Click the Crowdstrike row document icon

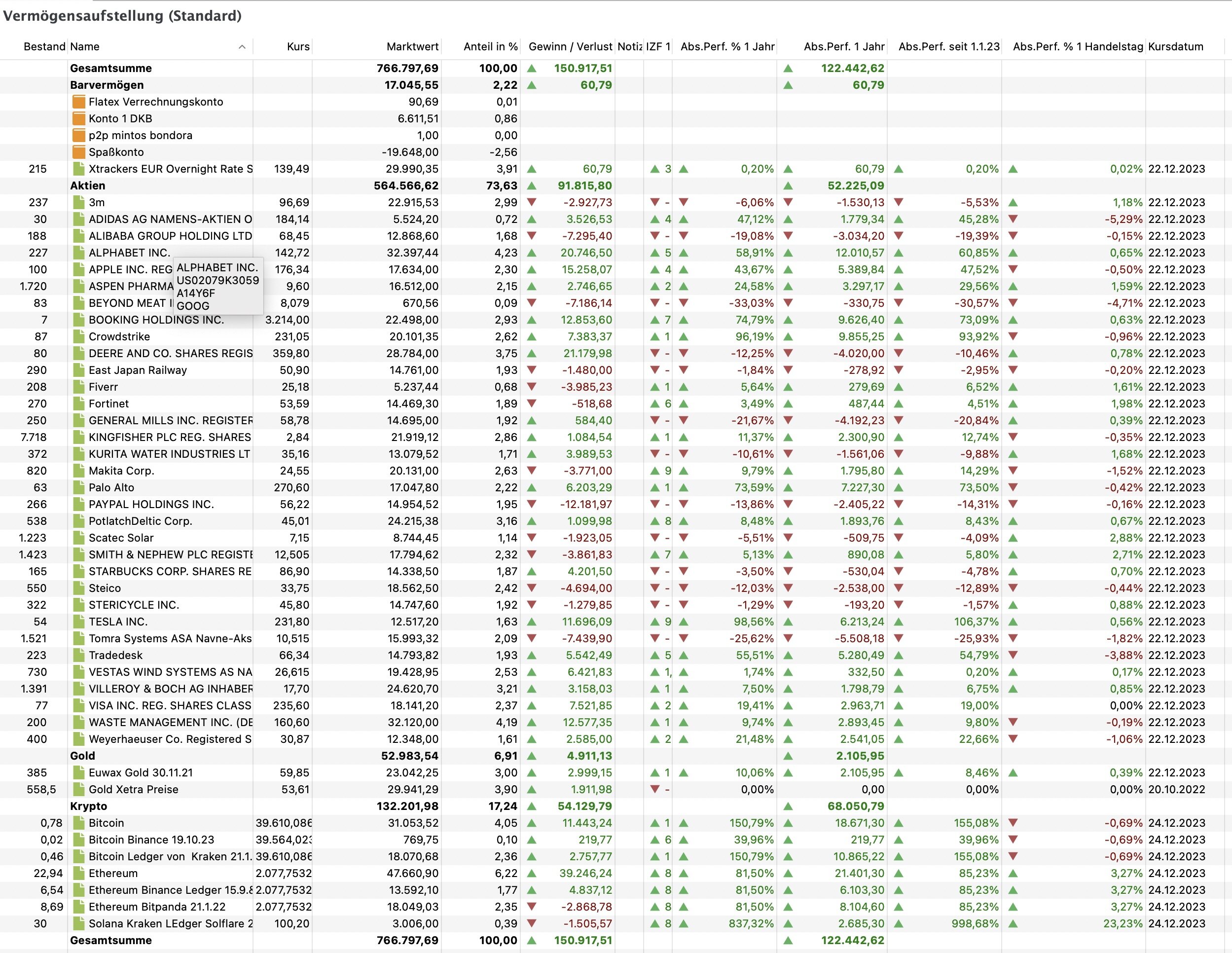coord(78,337)
